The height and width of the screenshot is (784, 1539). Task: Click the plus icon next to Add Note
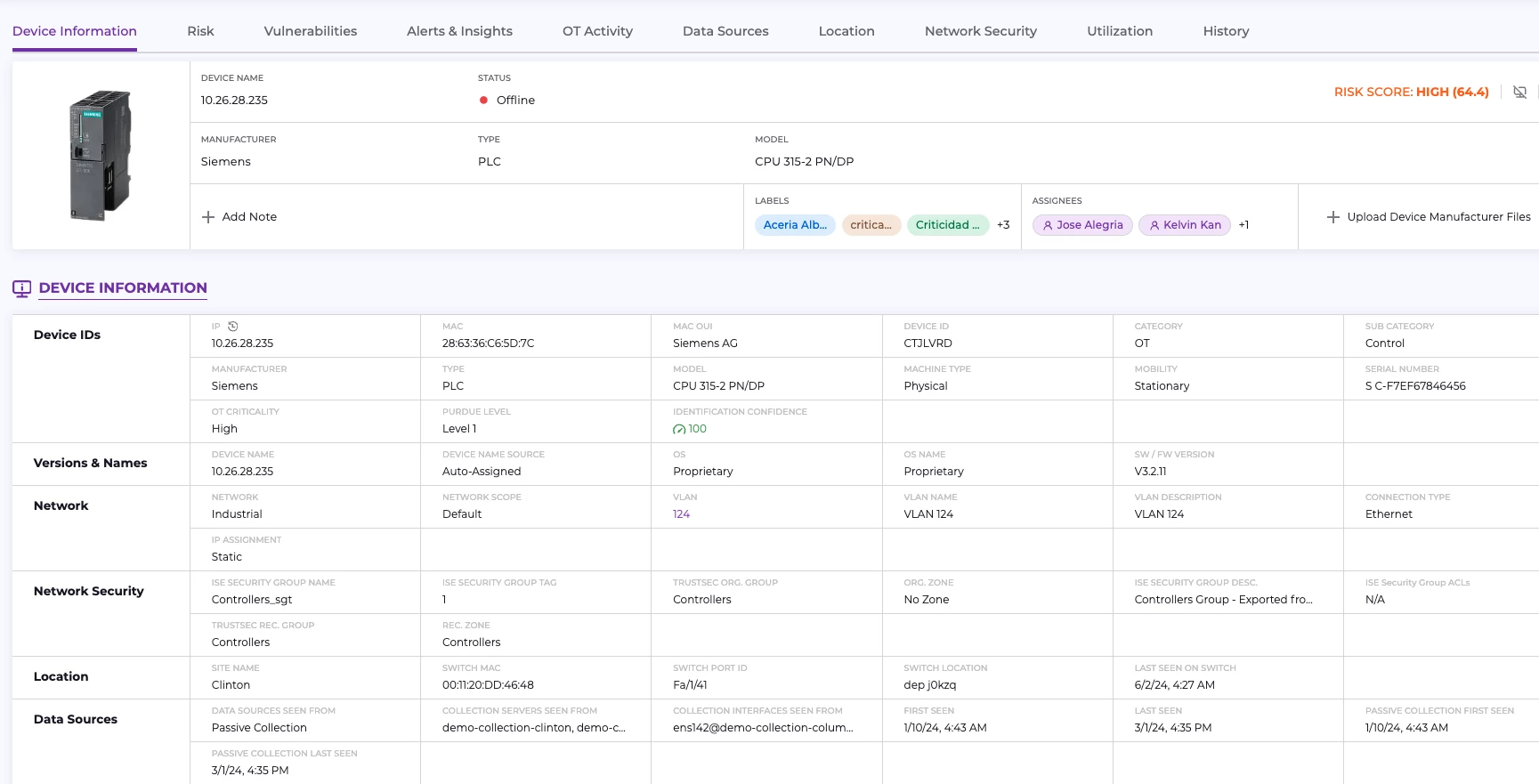coord(208,217)
